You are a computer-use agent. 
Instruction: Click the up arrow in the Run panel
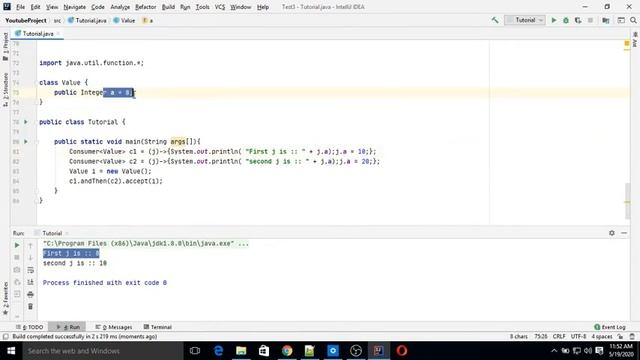[x=30, y=245]
